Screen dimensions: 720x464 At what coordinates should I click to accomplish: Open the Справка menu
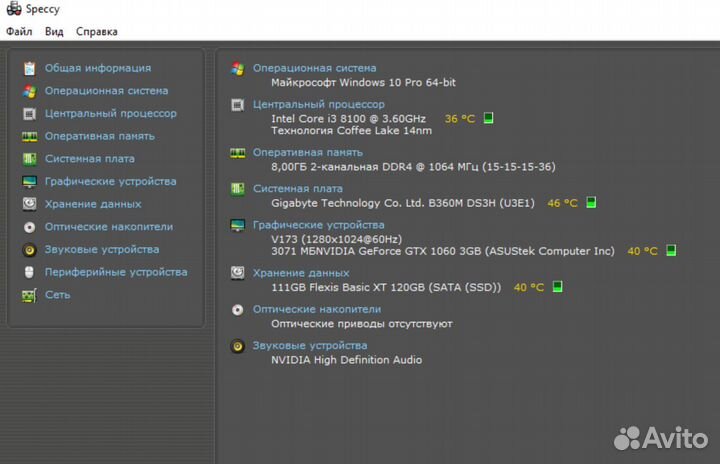(97, 31)
